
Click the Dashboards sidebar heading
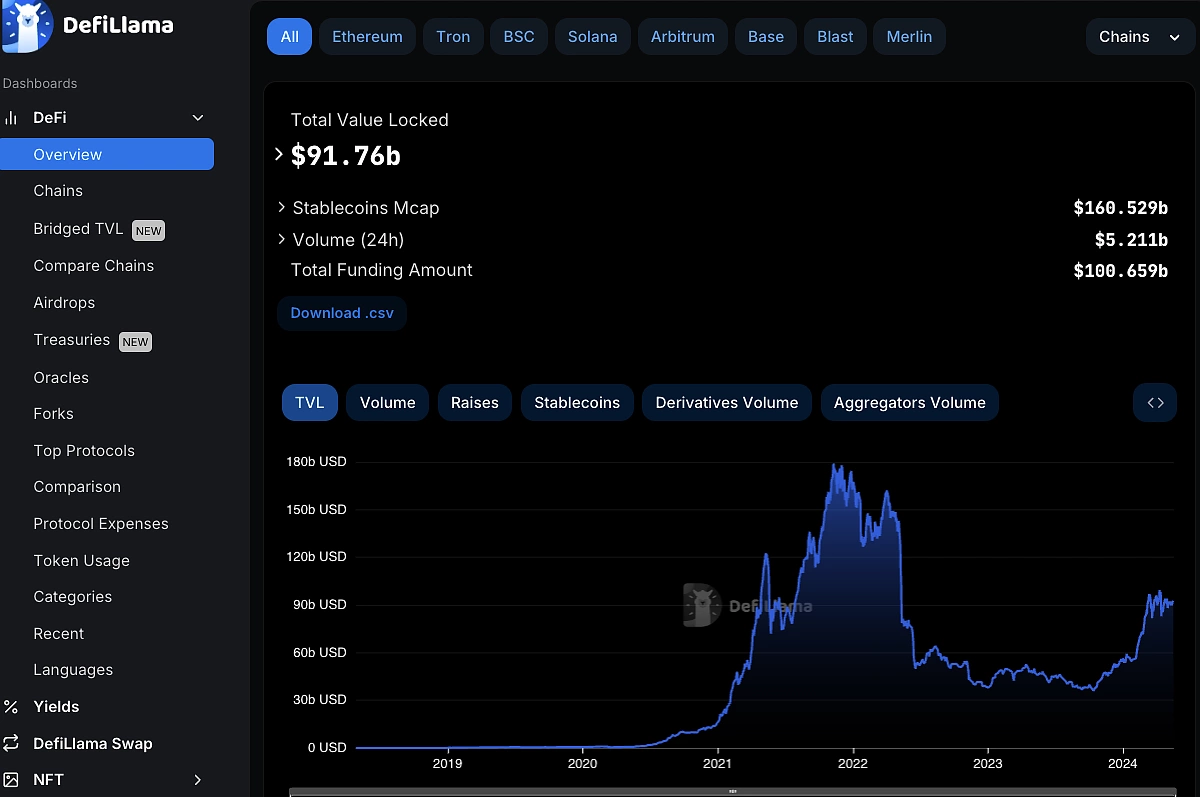40,84
